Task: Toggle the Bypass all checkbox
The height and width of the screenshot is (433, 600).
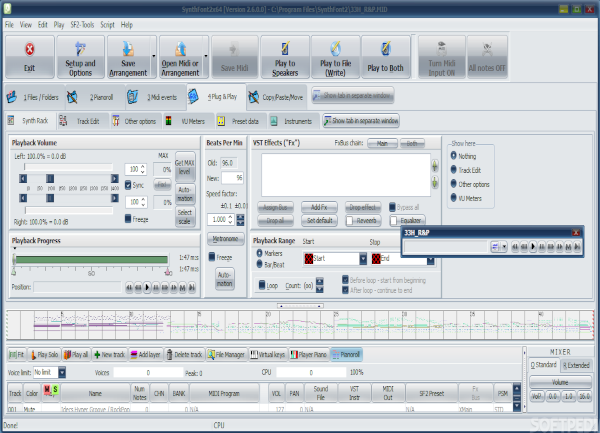Action: click(x=392, y=207)
